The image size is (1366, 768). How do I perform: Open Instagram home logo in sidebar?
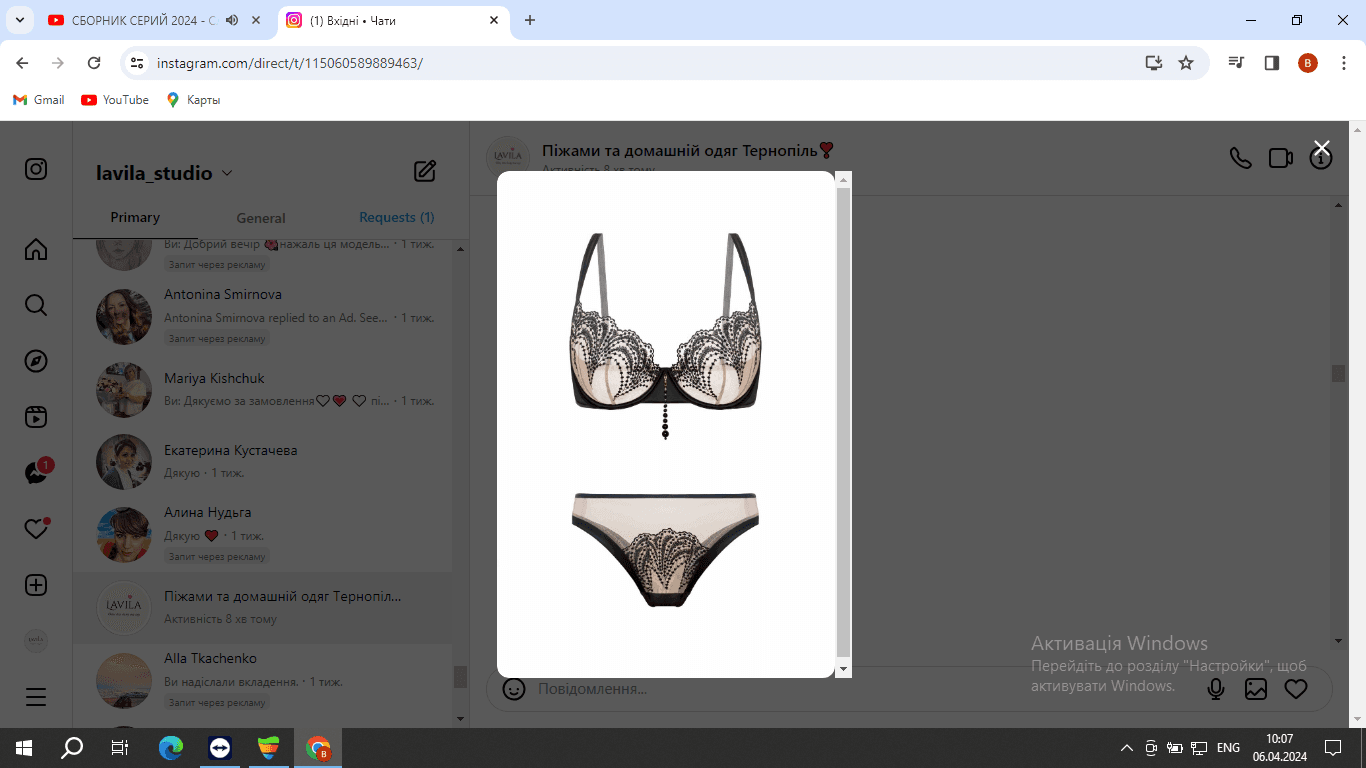pyautogui.click(x=36, y=169)
